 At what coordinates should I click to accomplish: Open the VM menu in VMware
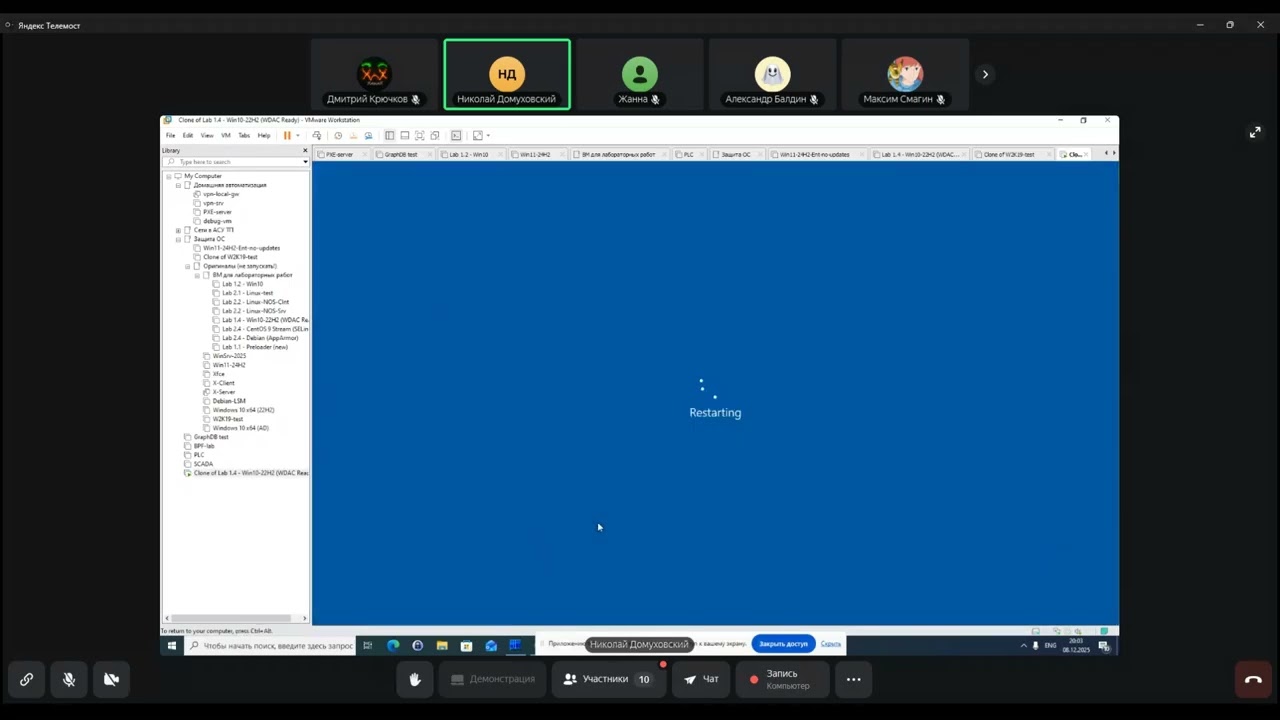[x=226, y=135]
